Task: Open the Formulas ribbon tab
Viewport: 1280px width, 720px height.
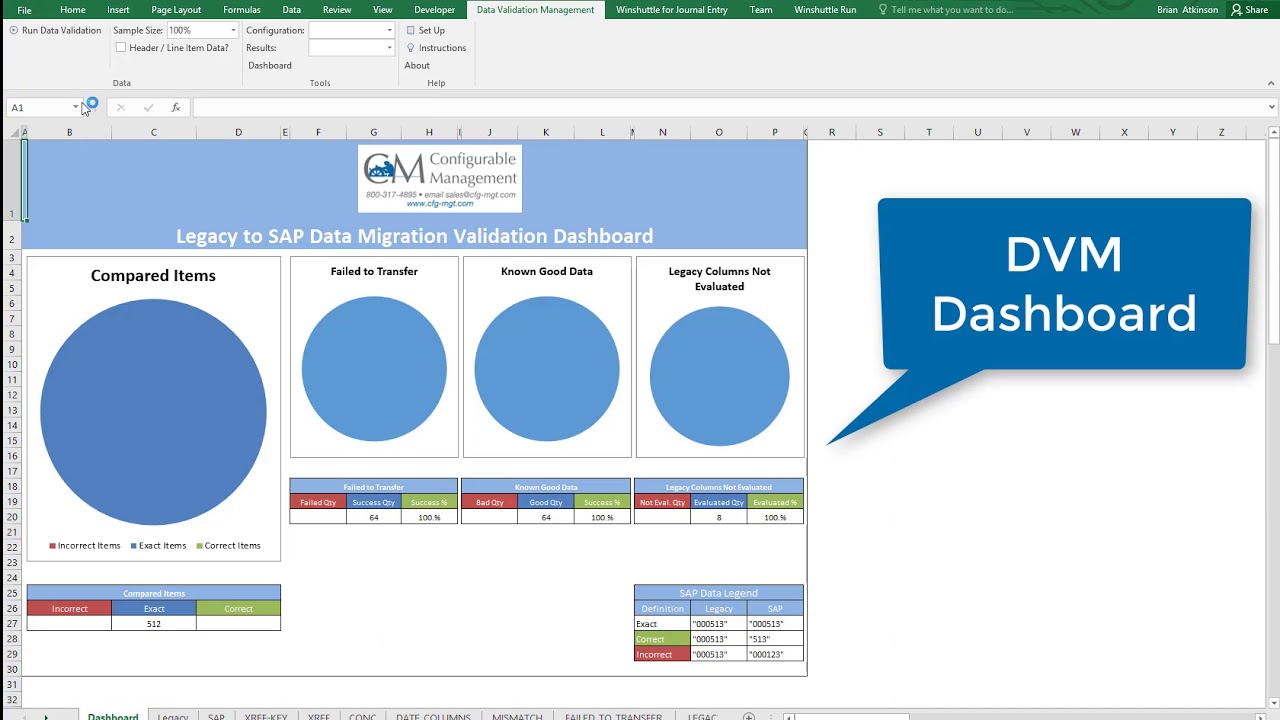Action: (242, 9)
